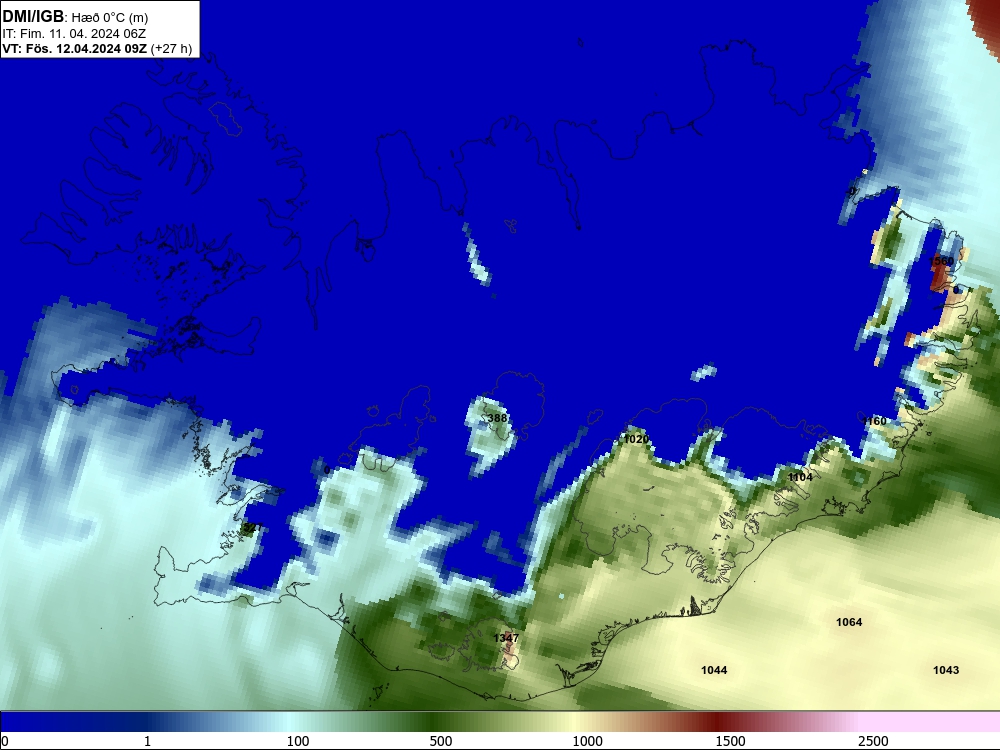Click the legend scale value 1000
This screenshot has width=1000, height=750.
587,741
